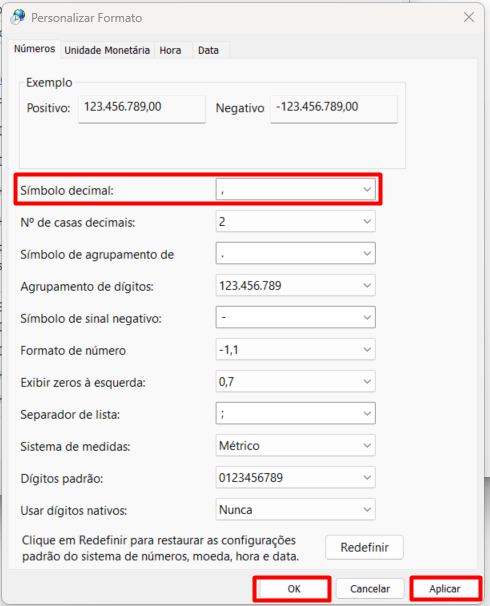Open the Data tab
This screenshot has width=490, height=606.
[209, 50]
